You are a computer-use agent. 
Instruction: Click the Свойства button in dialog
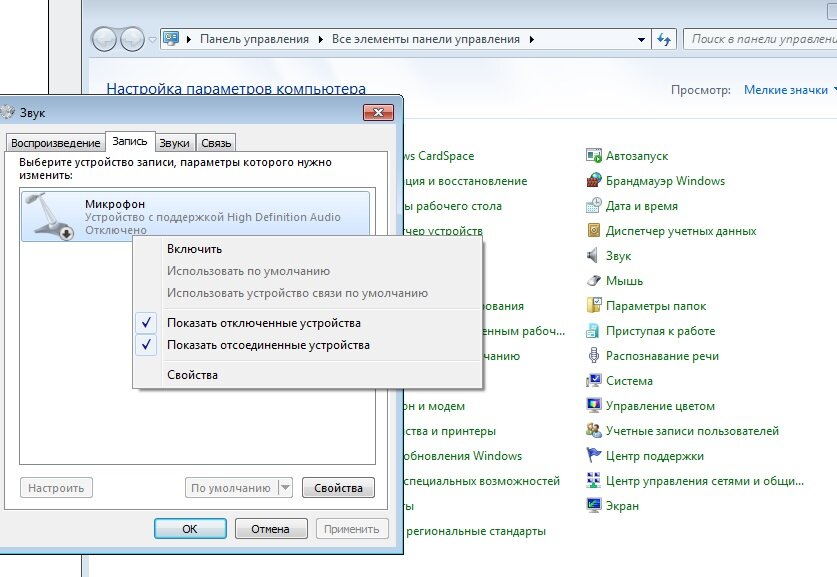coord(338,487)
